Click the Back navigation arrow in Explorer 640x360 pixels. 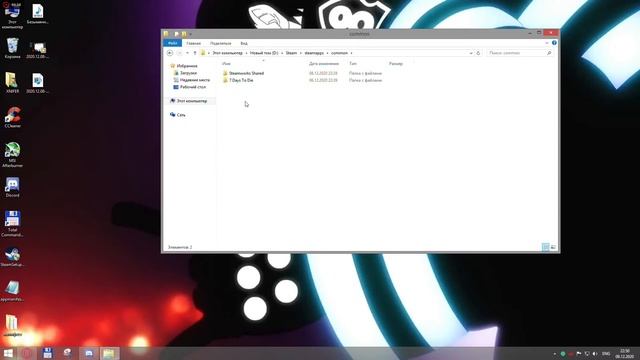170,53
